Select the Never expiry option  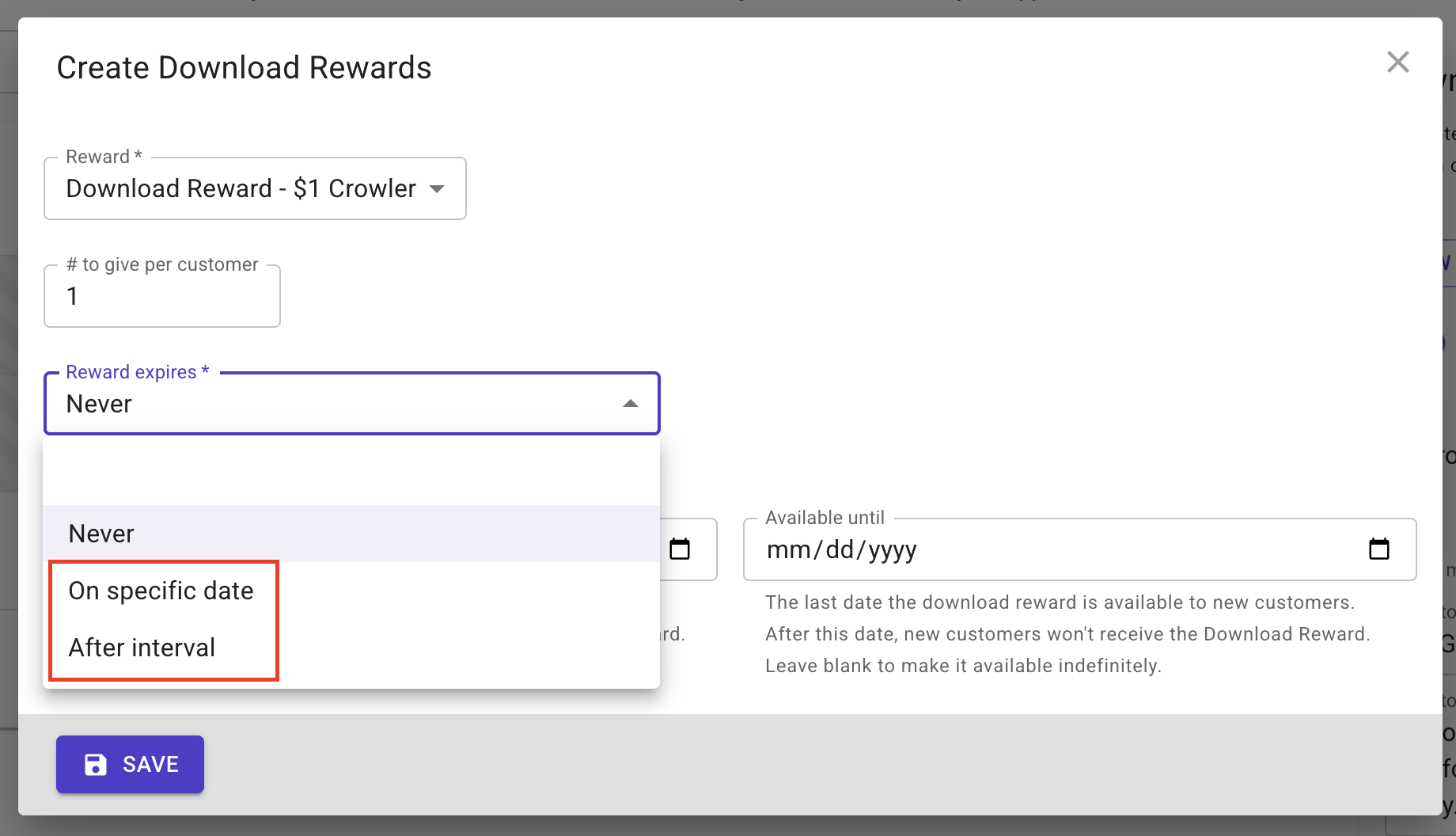pos(101,534)
